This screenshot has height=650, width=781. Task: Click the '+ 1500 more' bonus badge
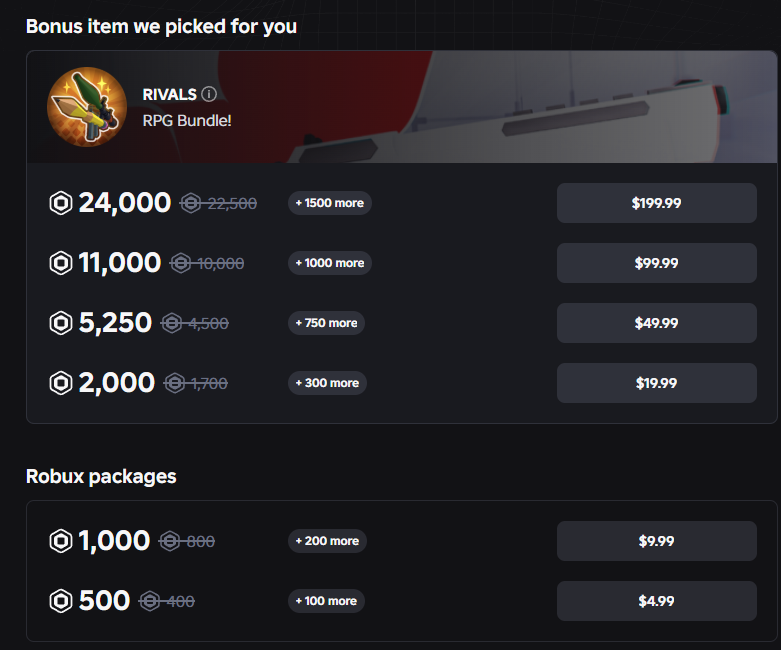[x=330, y=203]
